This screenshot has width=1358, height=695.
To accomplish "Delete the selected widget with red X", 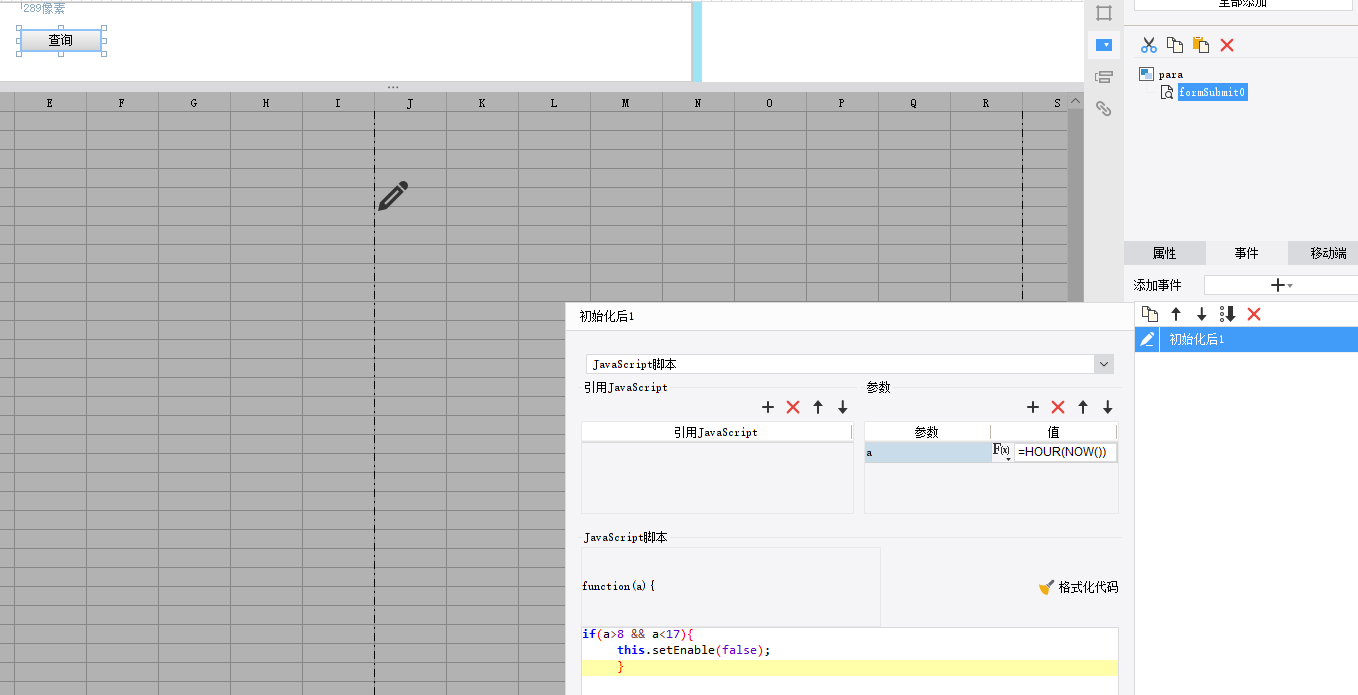I will [x=1227, y=45].
